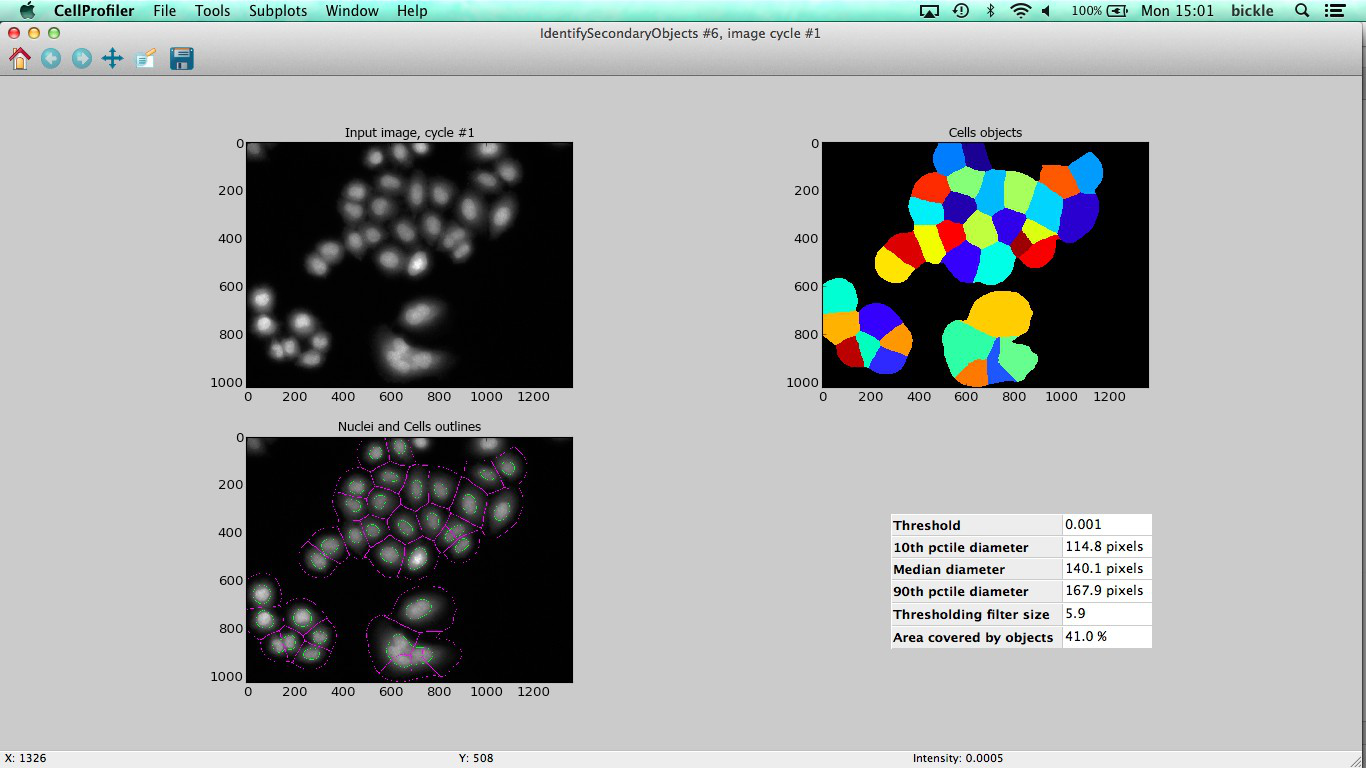Select the Zoom to rectangle tool
This screenshot has height=768, width=1366.
(x=146, y=58)
